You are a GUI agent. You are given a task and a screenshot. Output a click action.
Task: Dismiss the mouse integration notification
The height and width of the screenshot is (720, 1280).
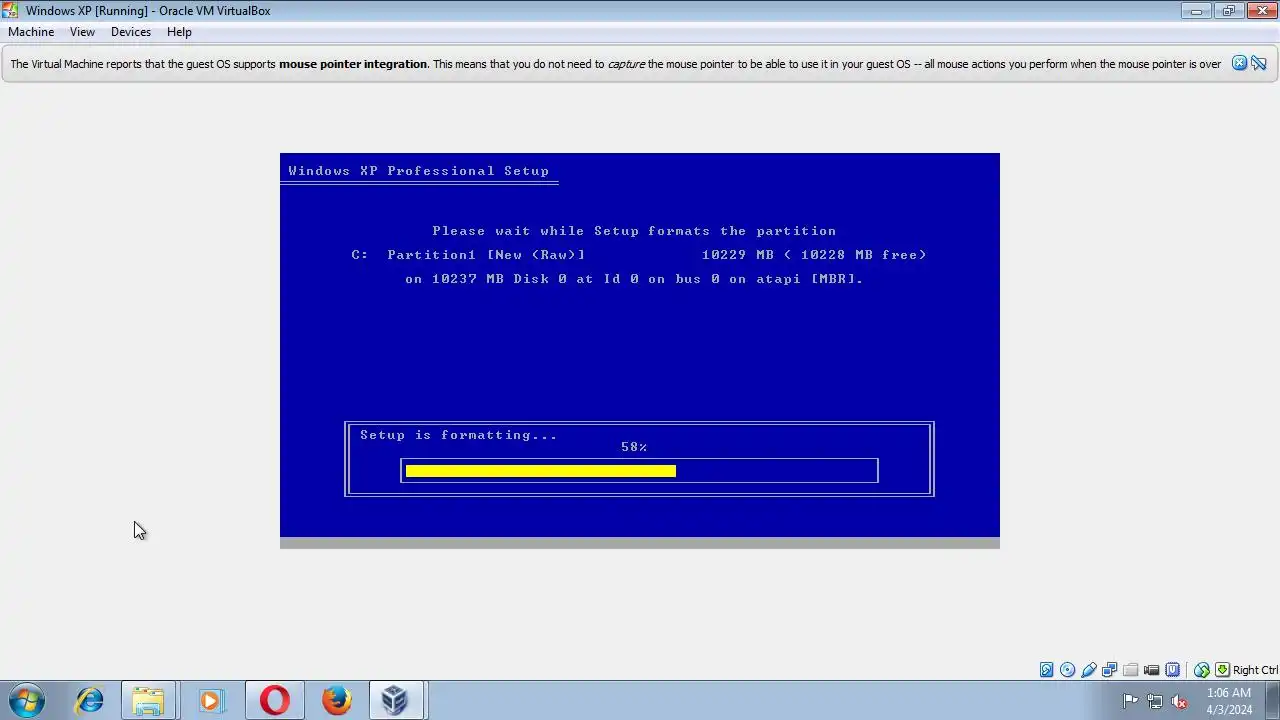[x=1239, y=63]
